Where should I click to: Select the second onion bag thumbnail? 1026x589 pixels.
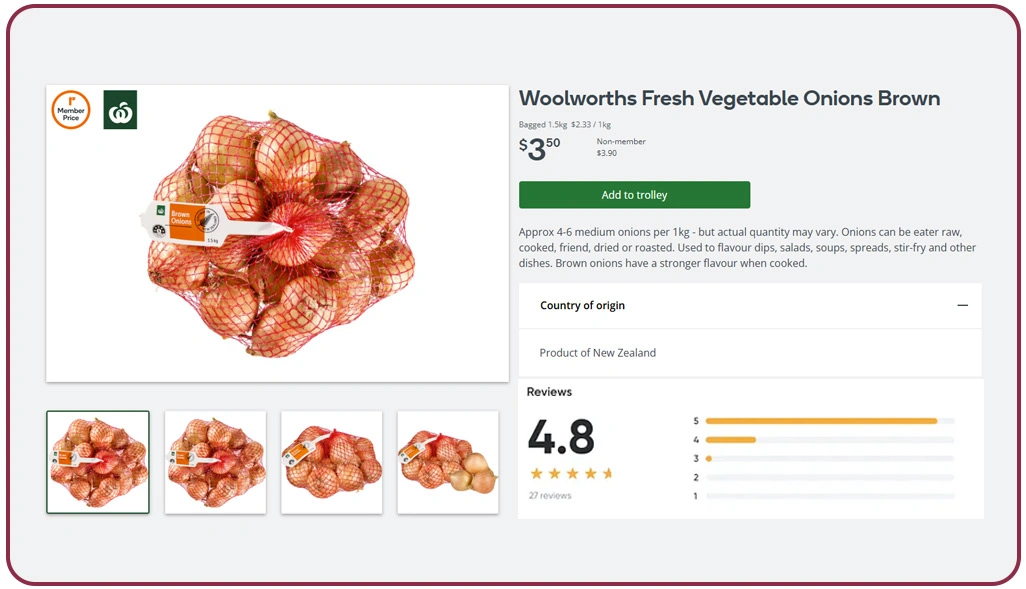pos(214,461)
